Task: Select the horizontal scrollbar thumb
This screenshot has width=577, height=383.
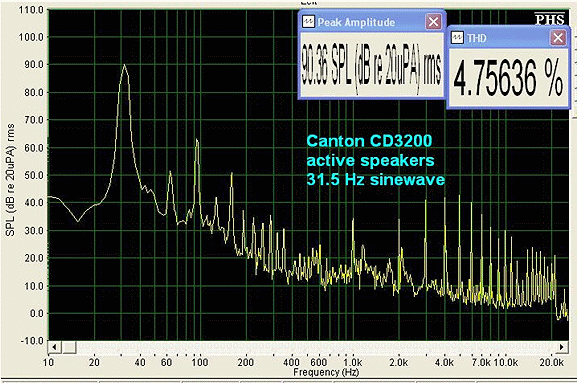Action: pyautogui.click(x=69, y=347)
